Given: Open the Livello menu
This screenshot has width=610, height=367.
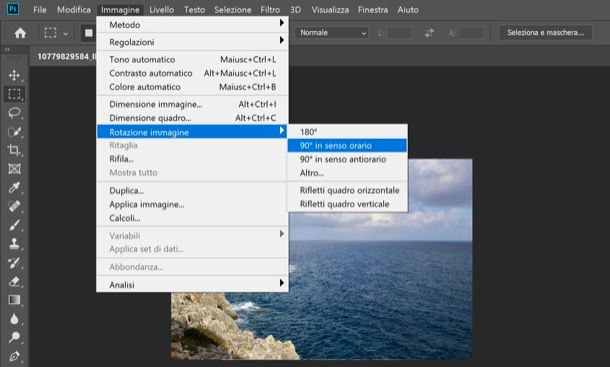Looking at the screenshot, I should point(162,10).
